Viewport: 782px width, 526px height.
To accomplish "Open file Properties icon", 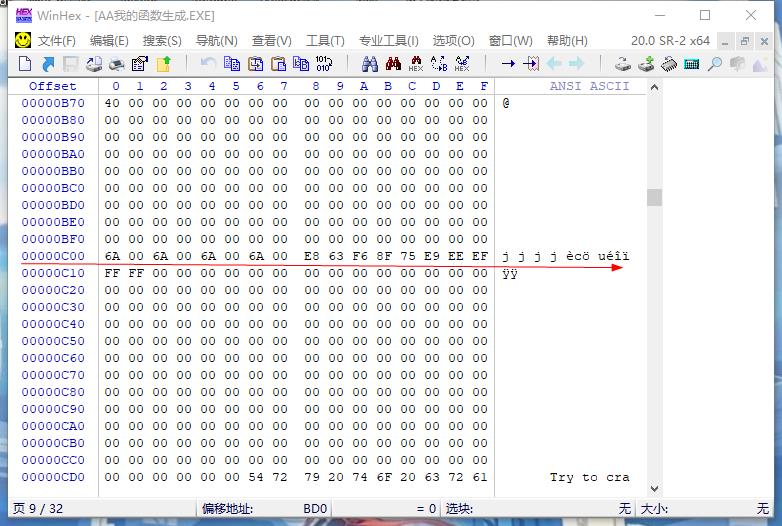I will 140,64.
